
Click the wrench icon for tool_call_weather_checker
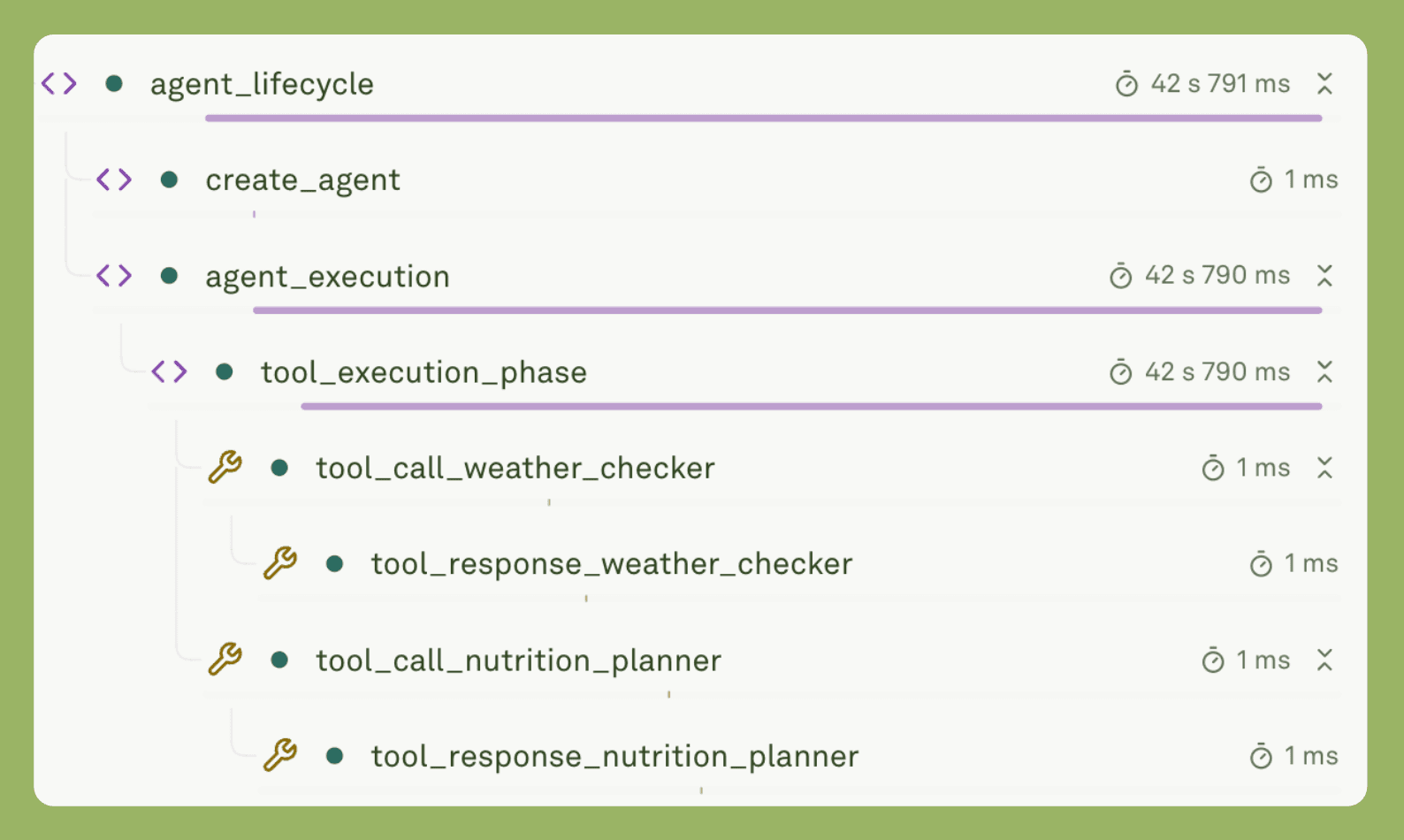coord(225,467)
